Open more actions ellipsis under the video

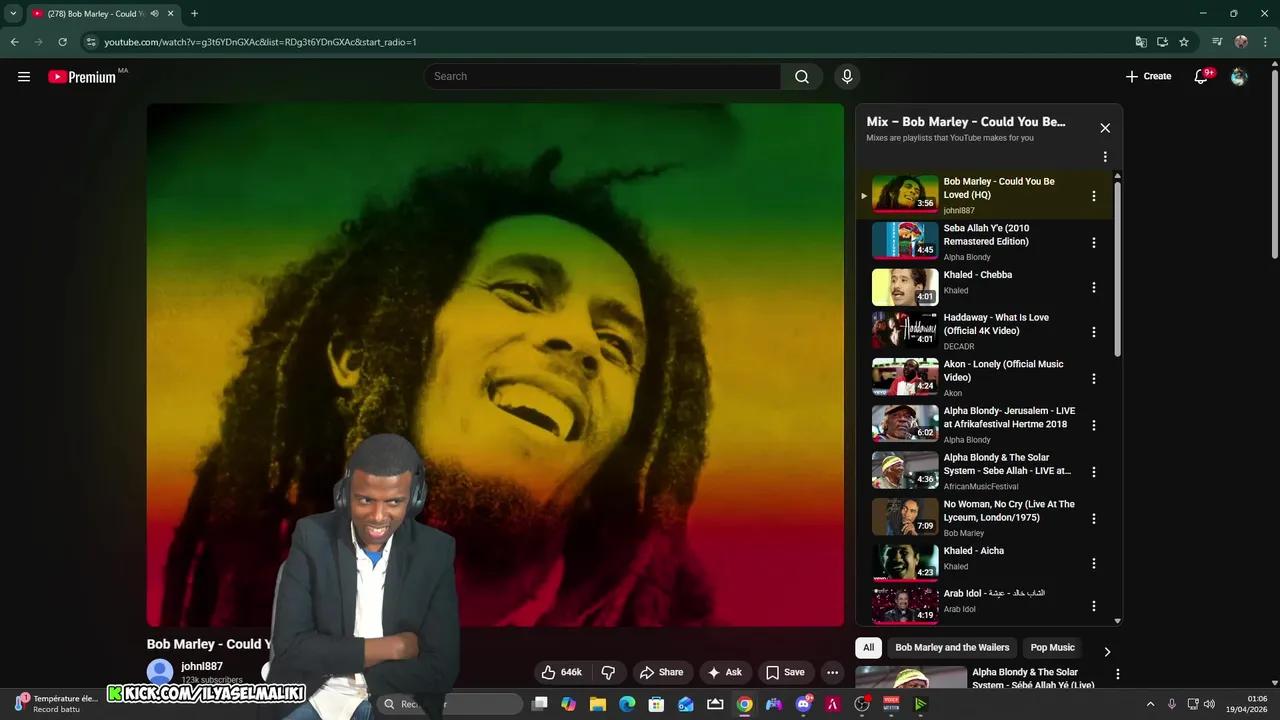pyautogui.click(x=832, y=672)
